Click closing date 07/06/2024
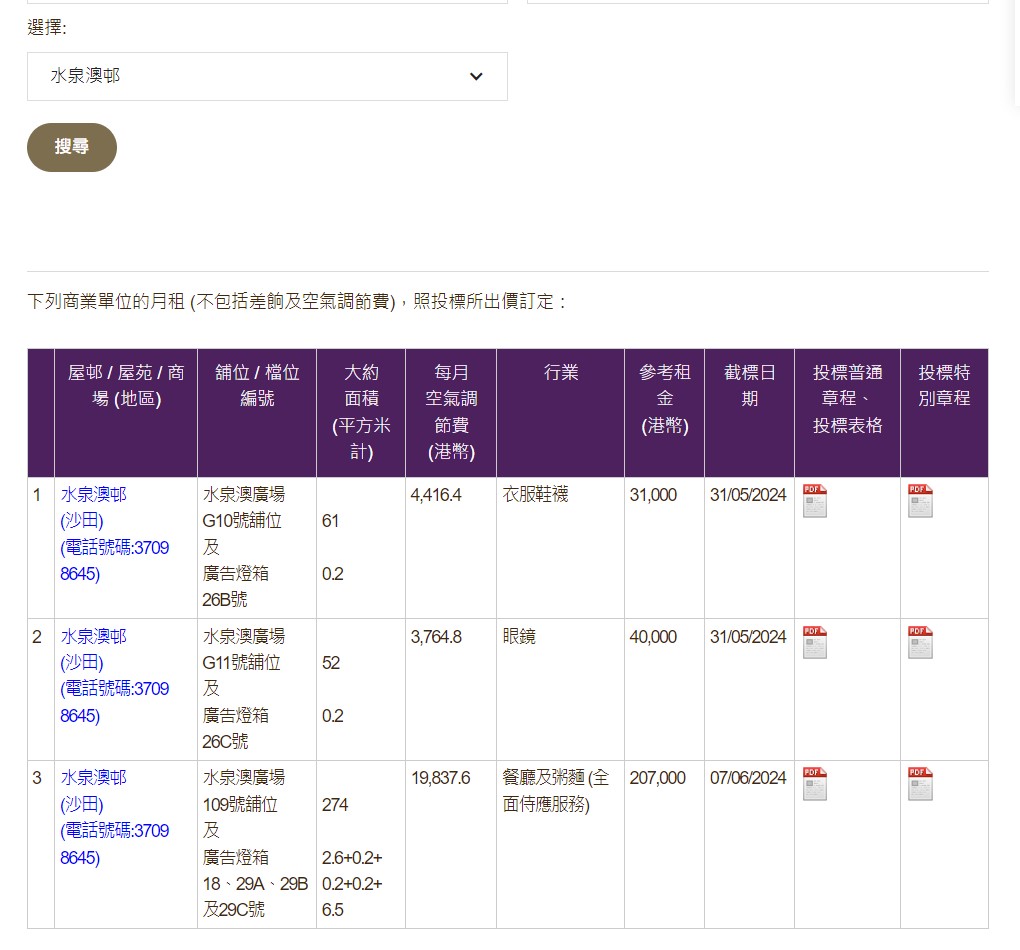Viewport: 1020px width, 950px height. [x=748, y=778]
